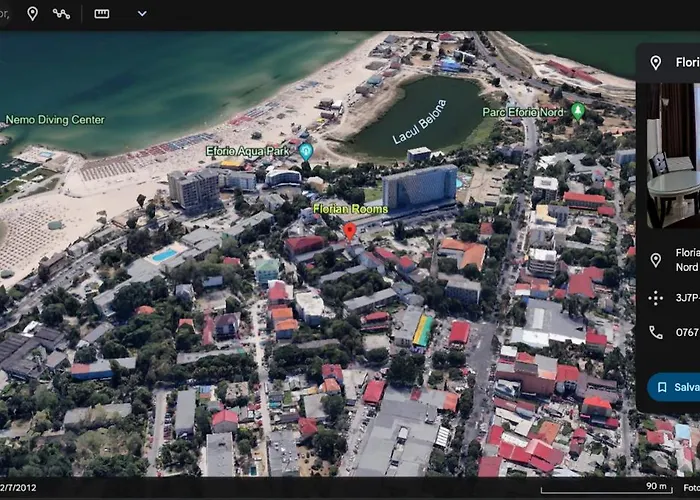Click the phone icon in info panel
The image size is (700, 500).
point(656,332)
